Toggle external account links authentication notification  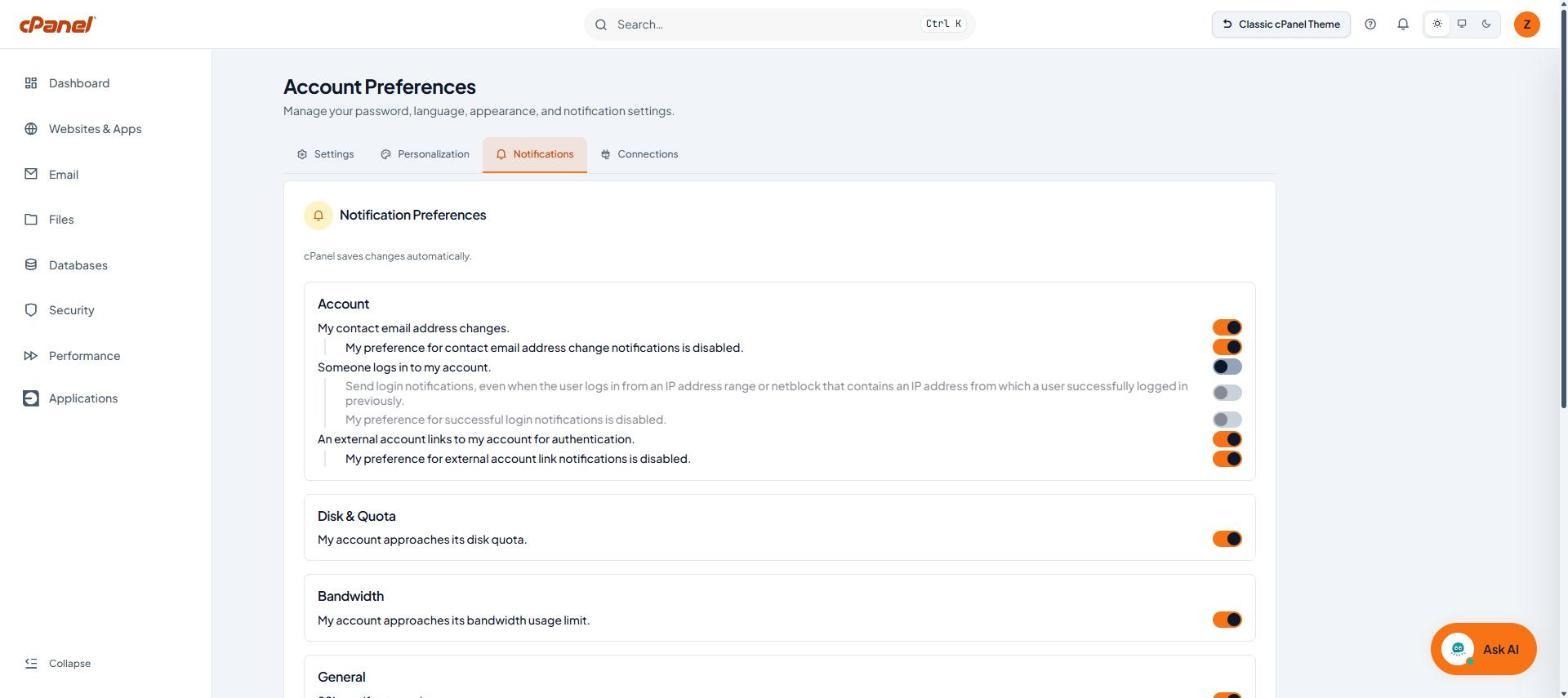(x=1227, y=439)
